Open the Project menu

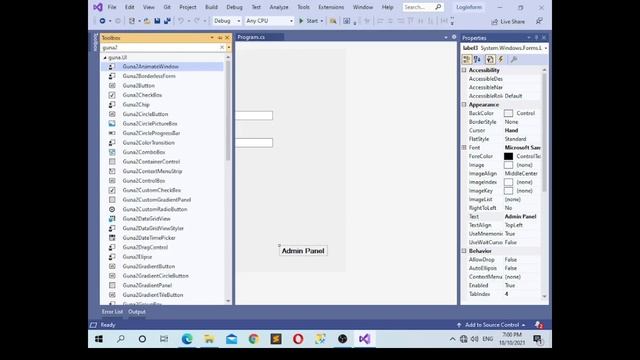point(188,7)
